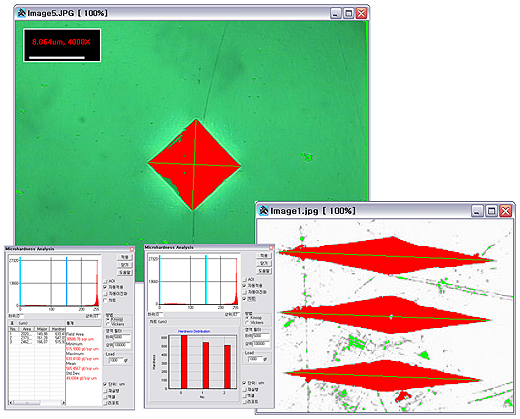This screenshot has height=419, width=520.
Task: Click the 100000 area filter field in results-table dialog
Action: 122,345
